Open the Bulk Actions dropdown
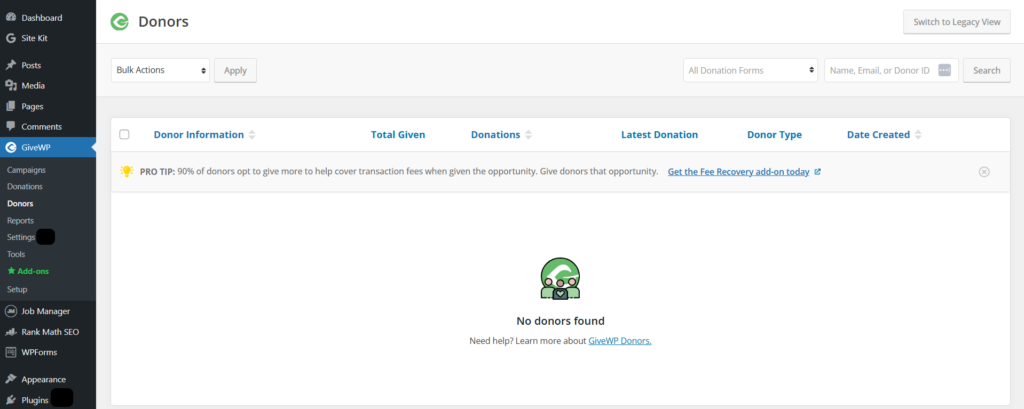 pos(161,70)
